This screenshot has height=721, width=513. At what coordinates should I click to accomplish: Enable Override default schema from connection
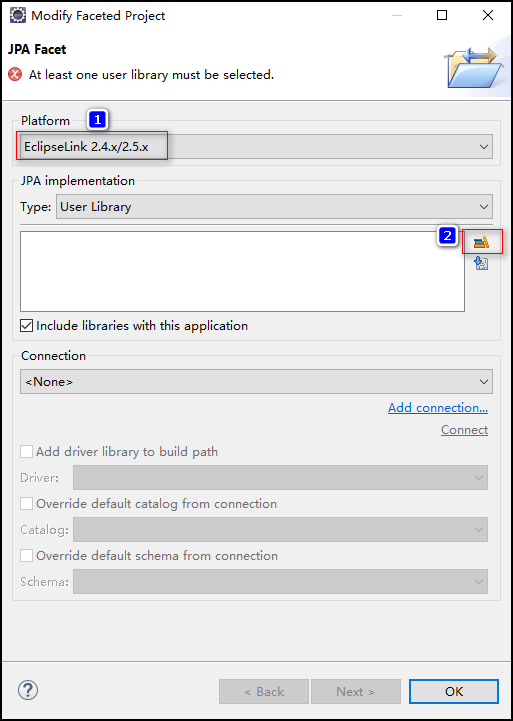click(x=27, y=556)
